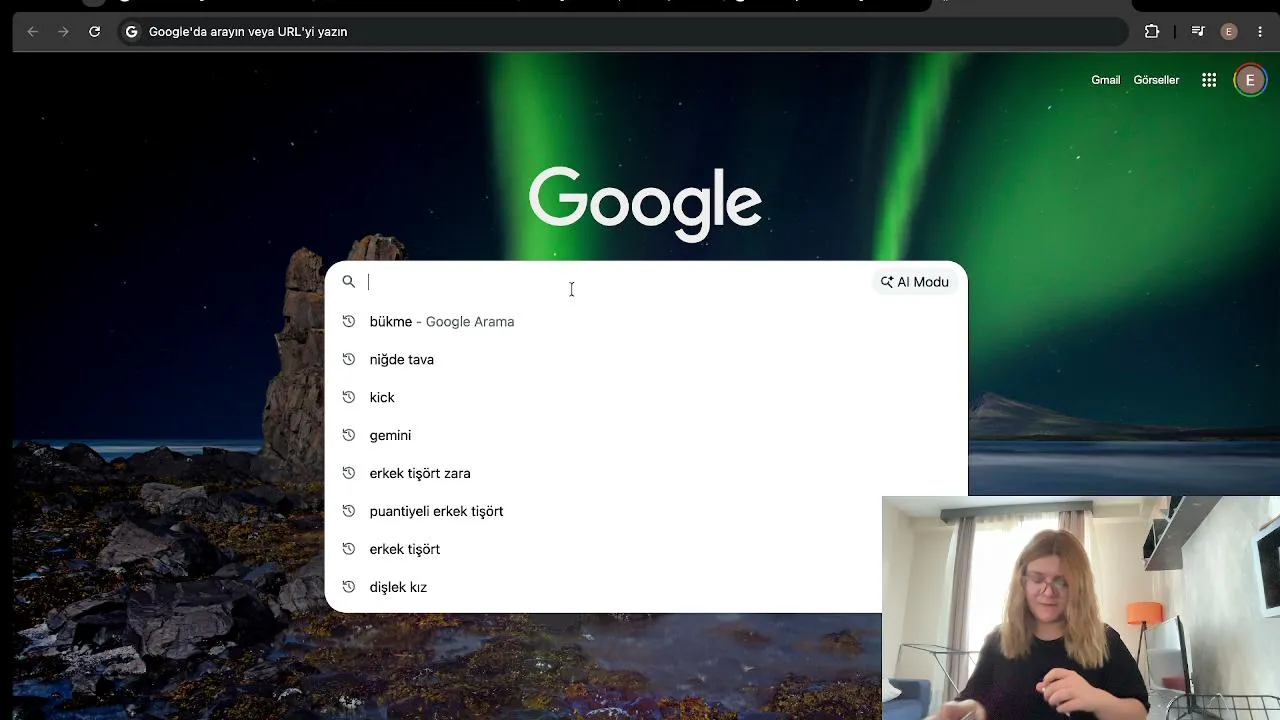
Task: Pick the puantiyeli erkek tişört suggestion
Action: (x=604, y=511)
